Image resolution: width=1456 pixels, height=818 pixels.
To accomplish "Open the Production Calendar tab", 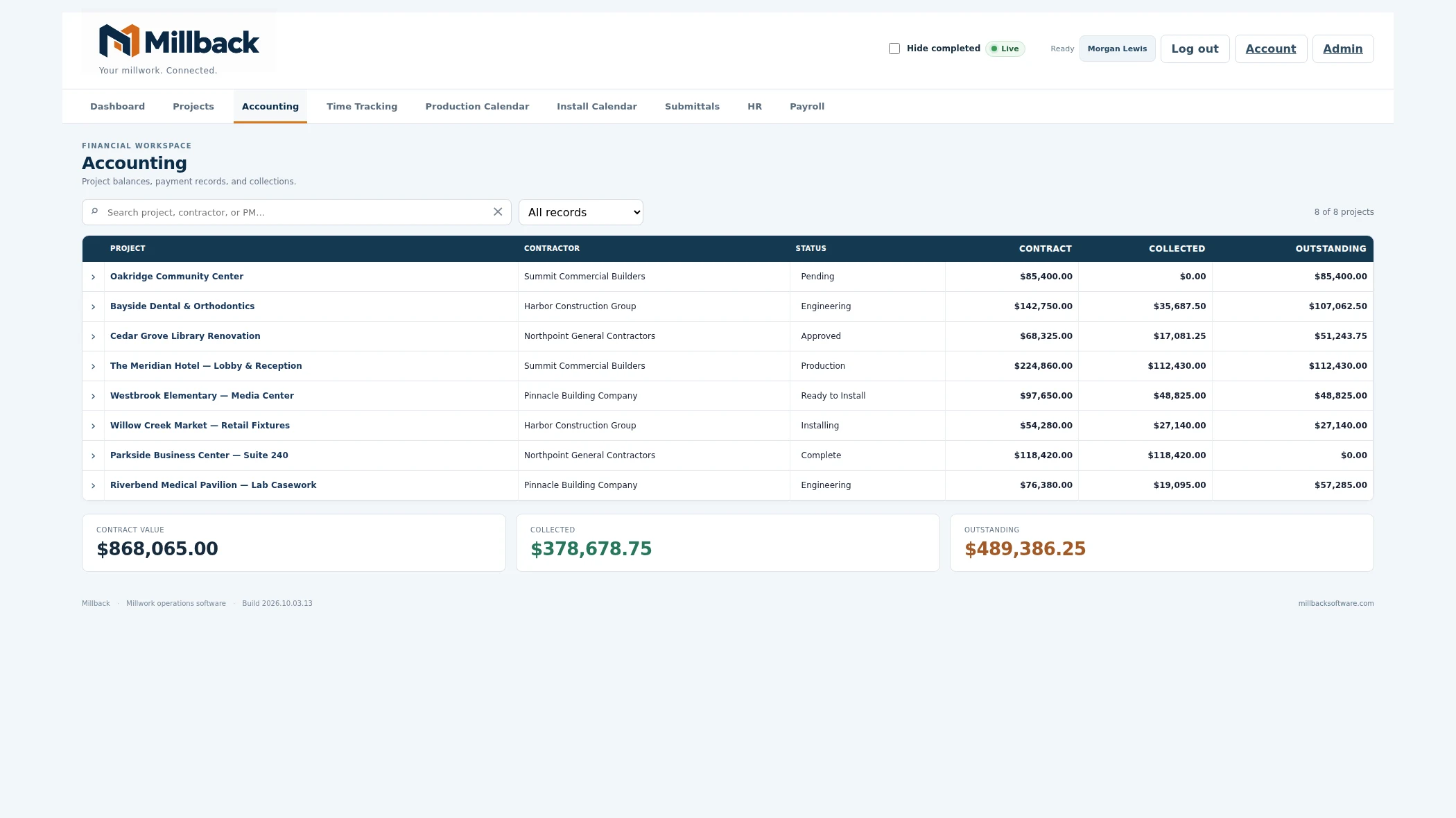I will (477, 106).
